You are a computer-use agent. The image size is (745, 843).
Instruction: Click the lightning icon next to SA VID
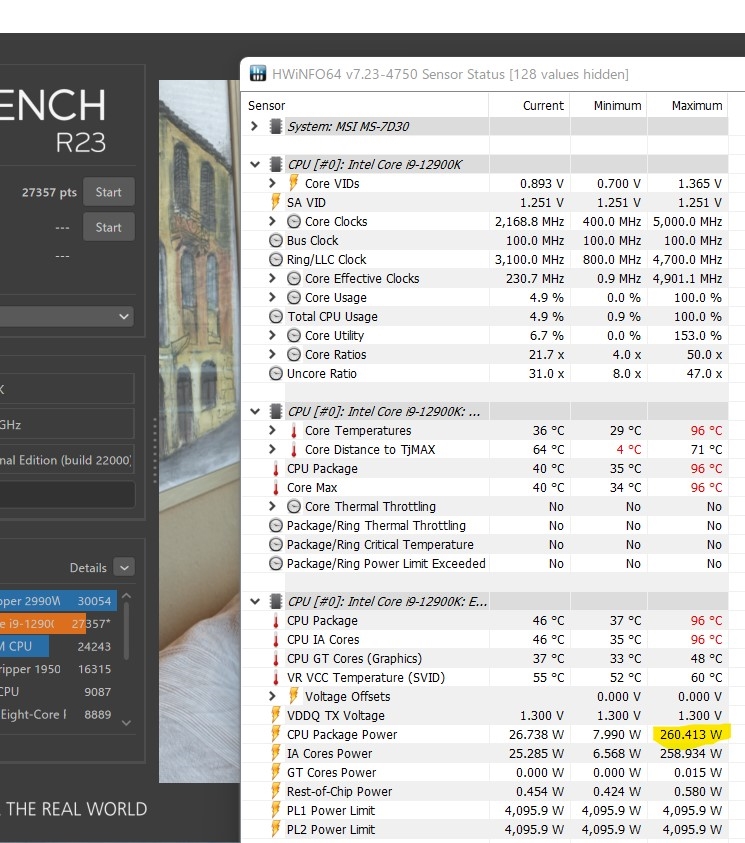click(275, 202)
